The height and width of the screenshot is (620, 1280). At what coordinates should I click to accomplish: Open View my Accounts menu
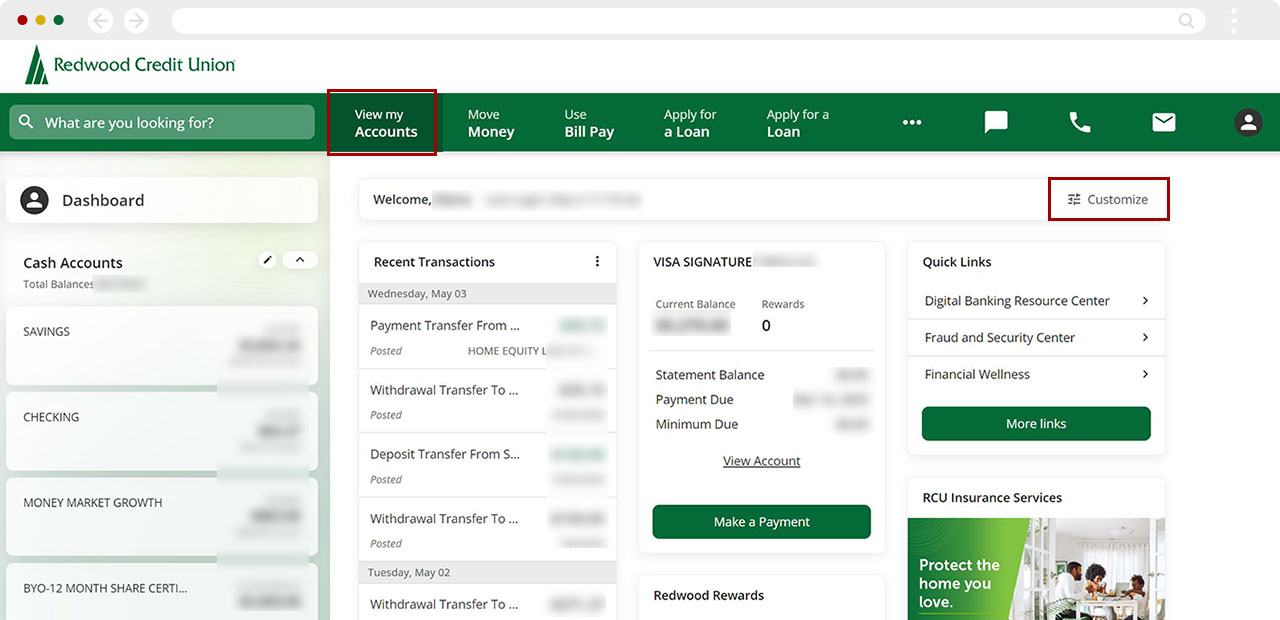[383, 123]
